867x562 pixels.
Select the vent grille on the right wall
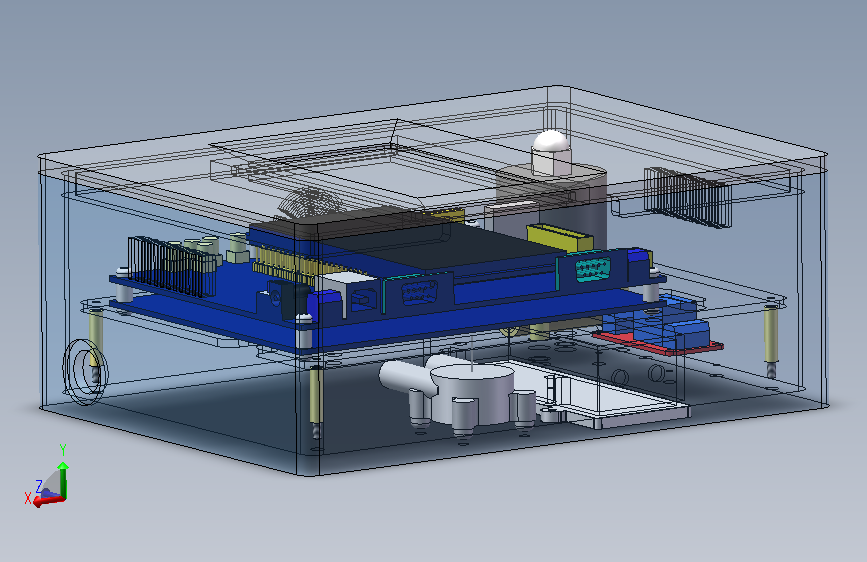tap(688, 197)
